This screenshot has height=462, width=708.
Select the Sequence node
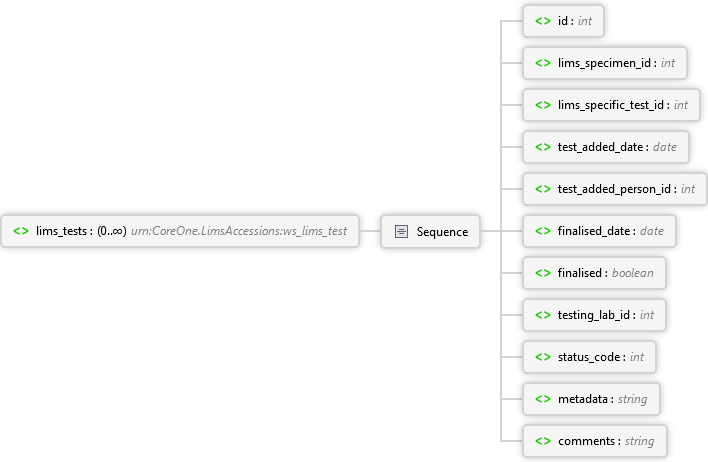[430, 231]
